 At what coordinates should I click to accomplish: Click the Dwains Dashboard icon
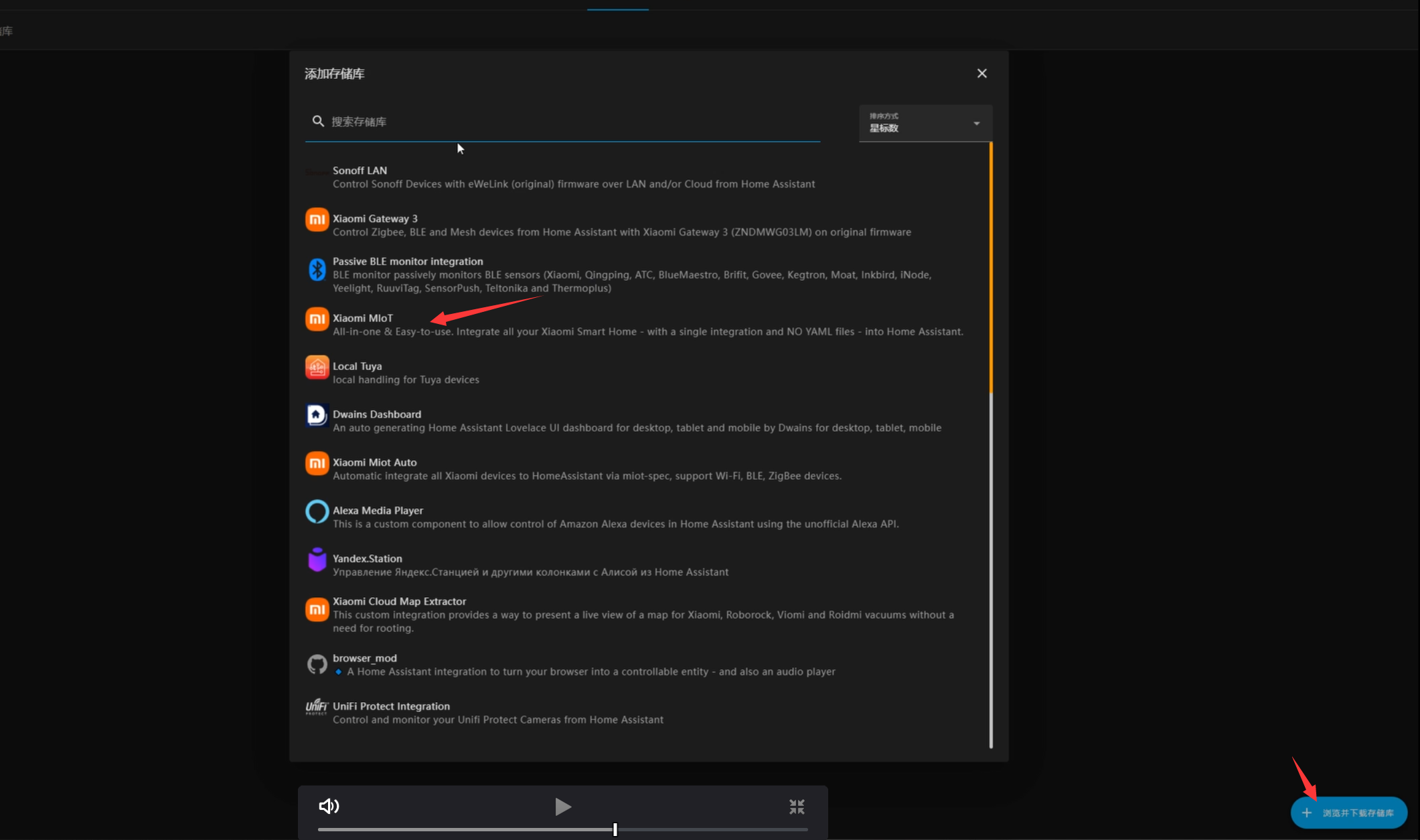tap(317, 415)
